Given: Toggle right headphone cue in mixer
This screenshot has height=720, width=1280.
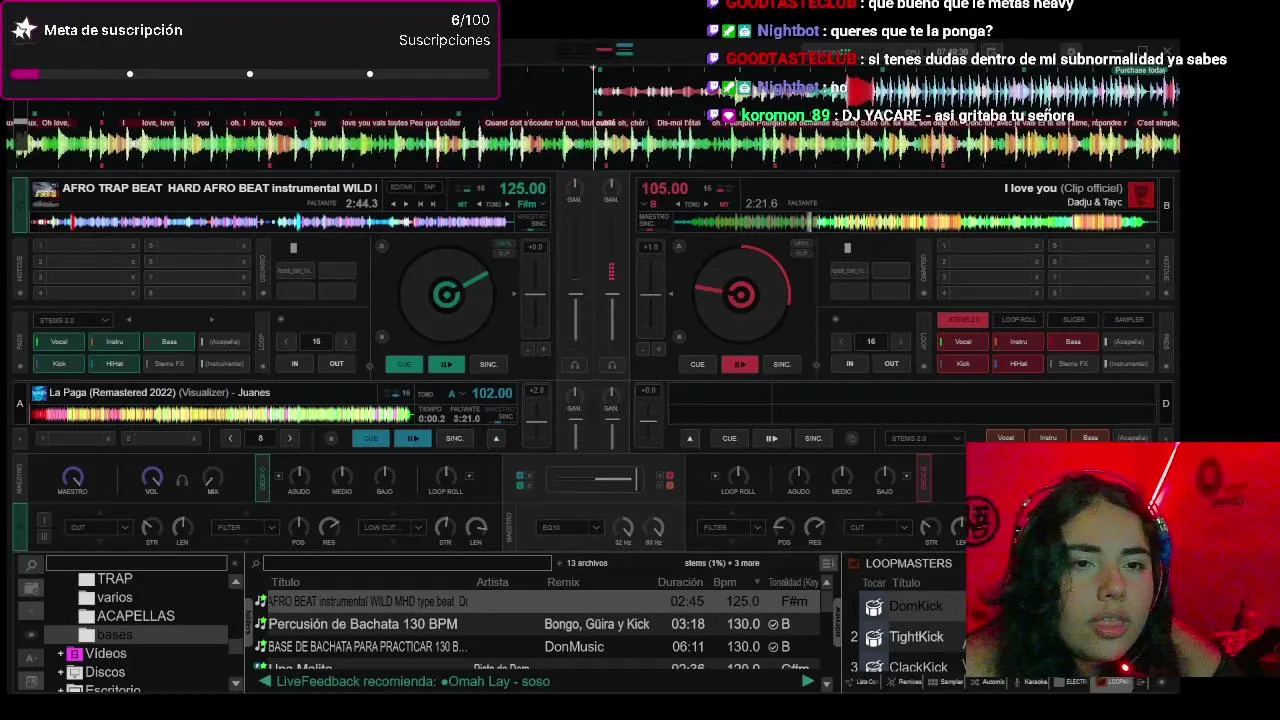Looking at the screenshot, I should point(611,365).
